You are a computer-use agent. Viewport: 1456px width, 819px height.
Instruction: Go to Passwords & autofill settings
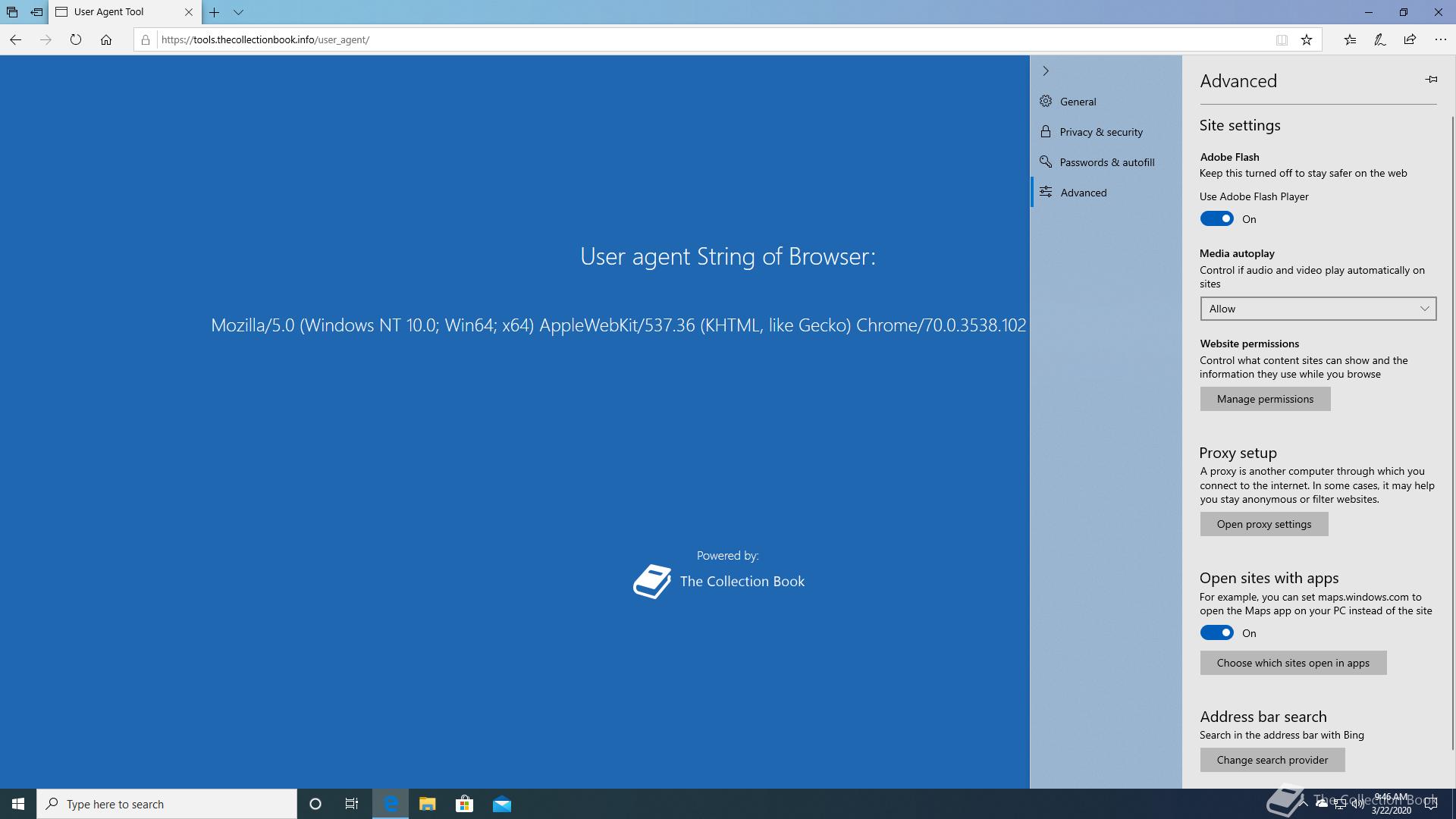click(x=1106, y=162)
